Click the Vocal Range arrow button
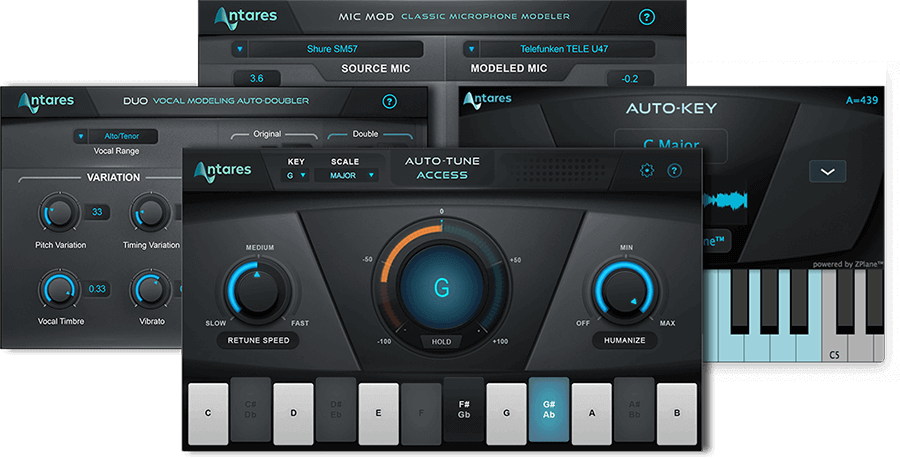 pyautogui.click(x=81, y=136)
